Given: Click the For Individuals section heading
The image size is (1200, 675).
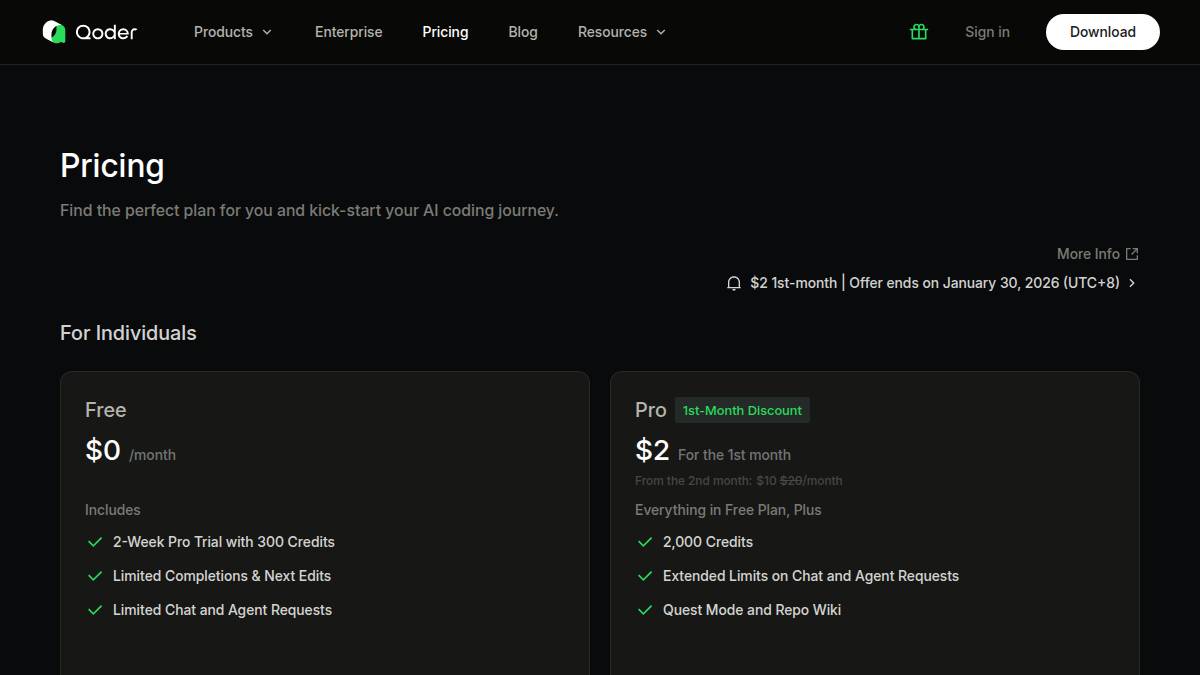Looking at the screenshot, I should [x=128, y=333].
